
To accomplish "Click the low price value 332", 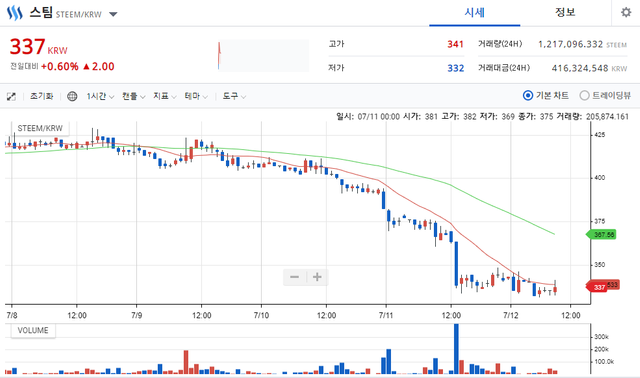I will coord(456,68).
